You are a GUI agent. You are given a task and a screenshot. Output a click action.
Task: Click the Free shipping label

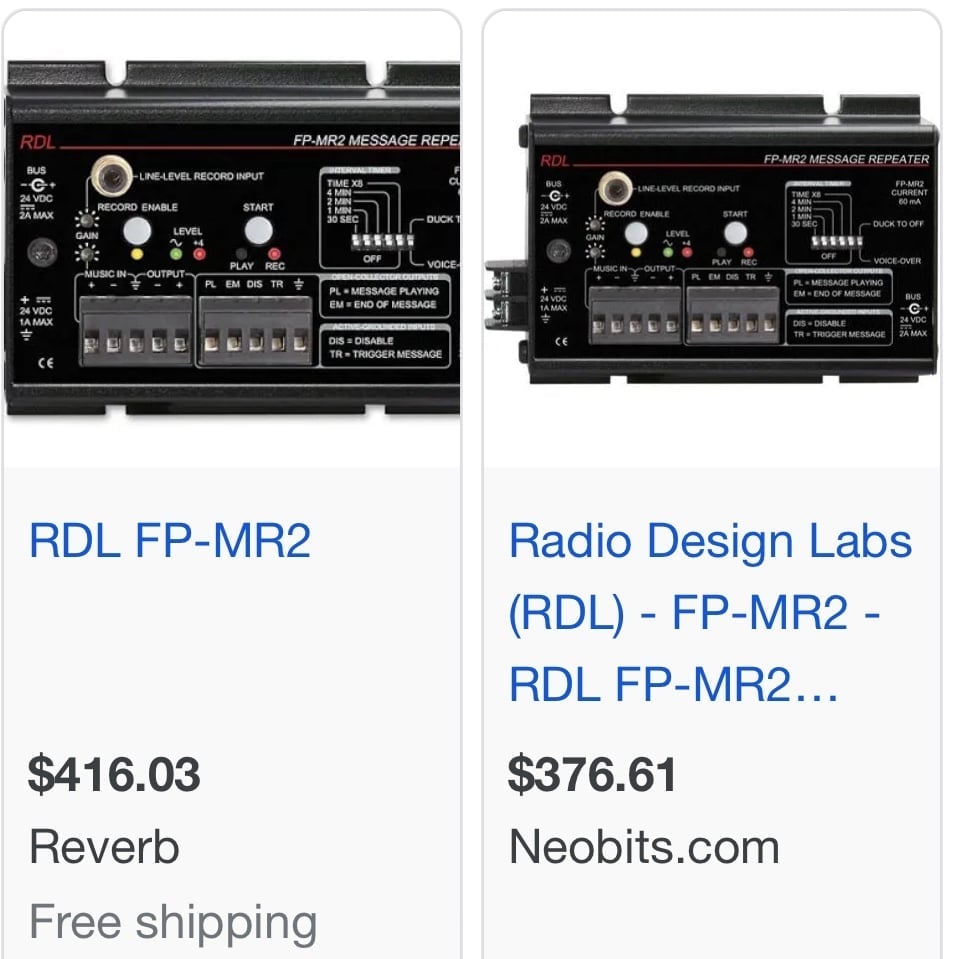(x=173, y=922)
